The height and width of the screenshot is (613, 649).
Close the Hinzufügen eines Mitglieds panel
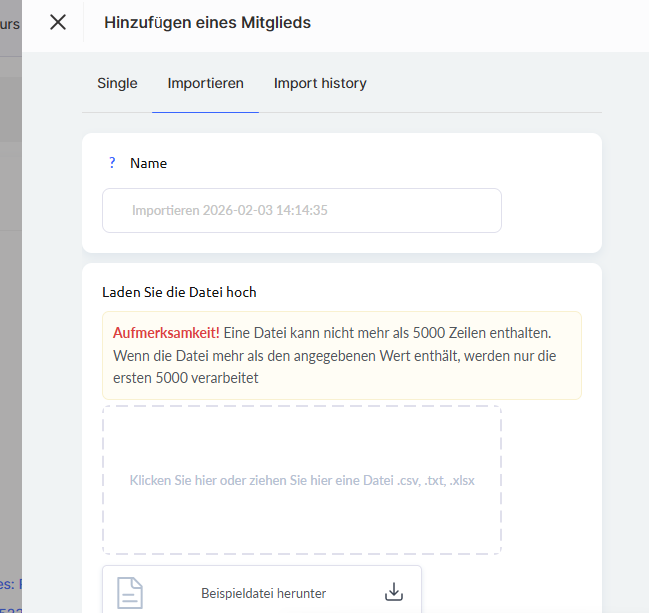coord(58,22)
